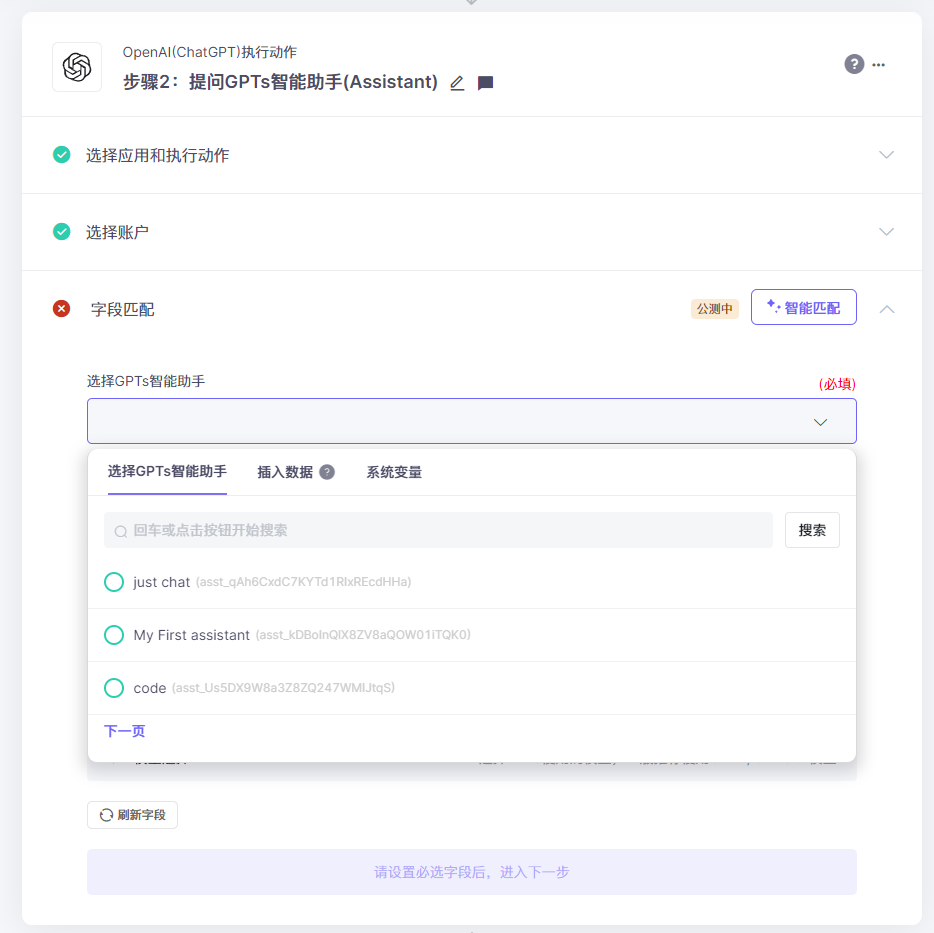Viewport: 934px width, 933px height.
Task: Select the 'My First assistant' radio button
Action: tap(114, 634)
